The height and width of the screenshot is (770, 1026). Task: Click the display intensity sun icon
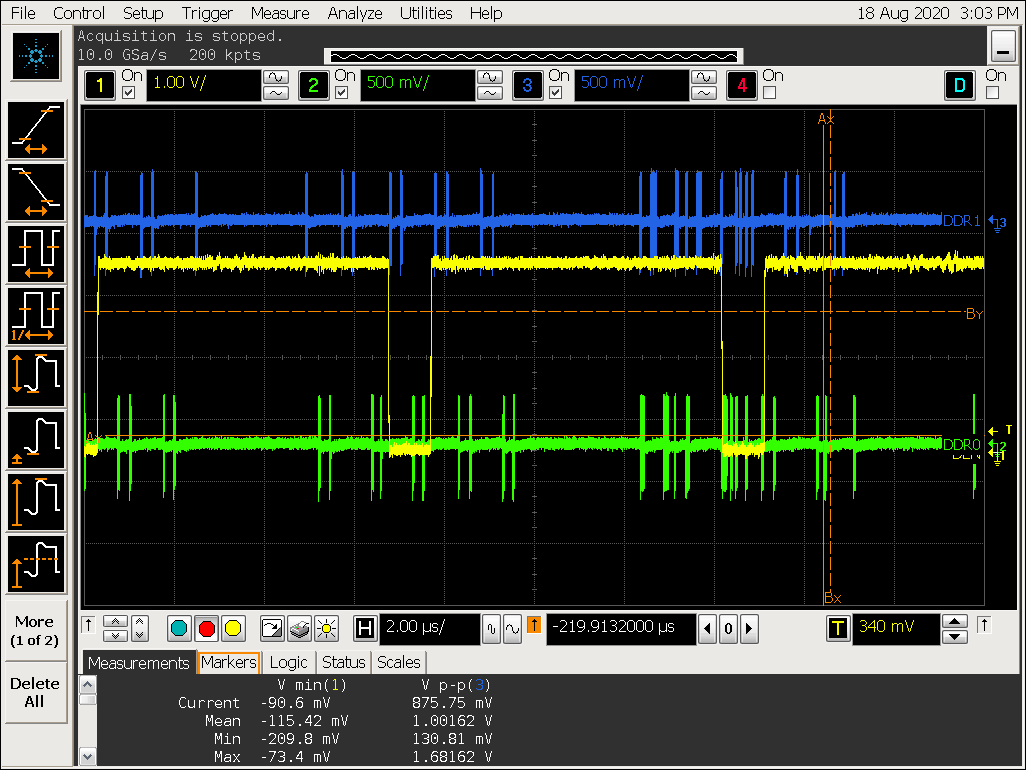[x=326, y=629]
